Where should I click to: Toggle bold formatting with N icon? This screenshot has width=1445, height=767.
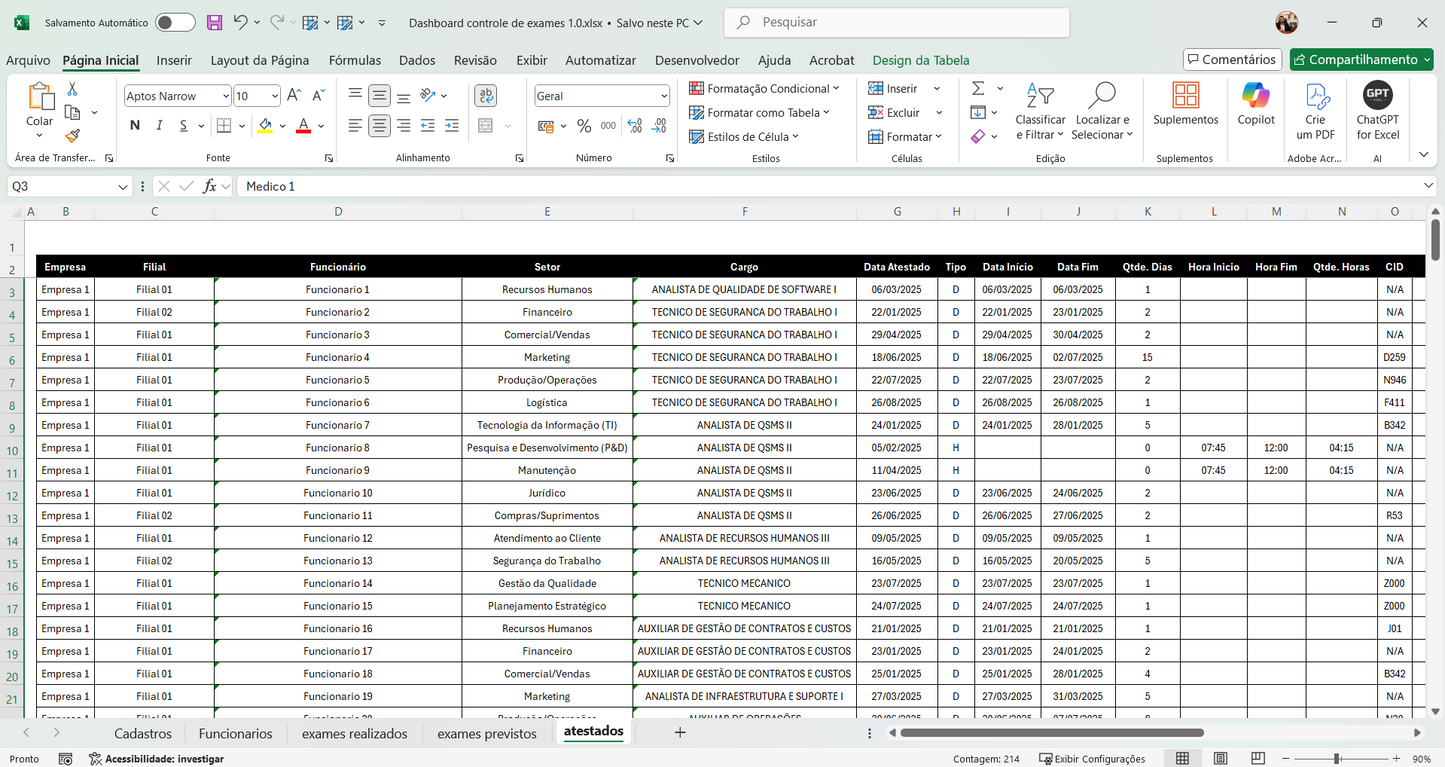pyautogui.click(x=134, y=126)
